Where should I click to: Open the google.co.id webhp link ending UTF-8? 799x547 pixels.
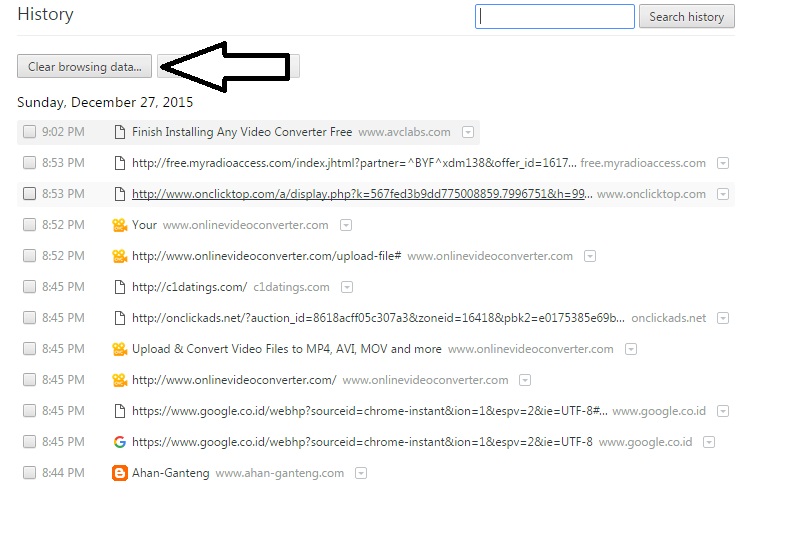tap(362, 442)
